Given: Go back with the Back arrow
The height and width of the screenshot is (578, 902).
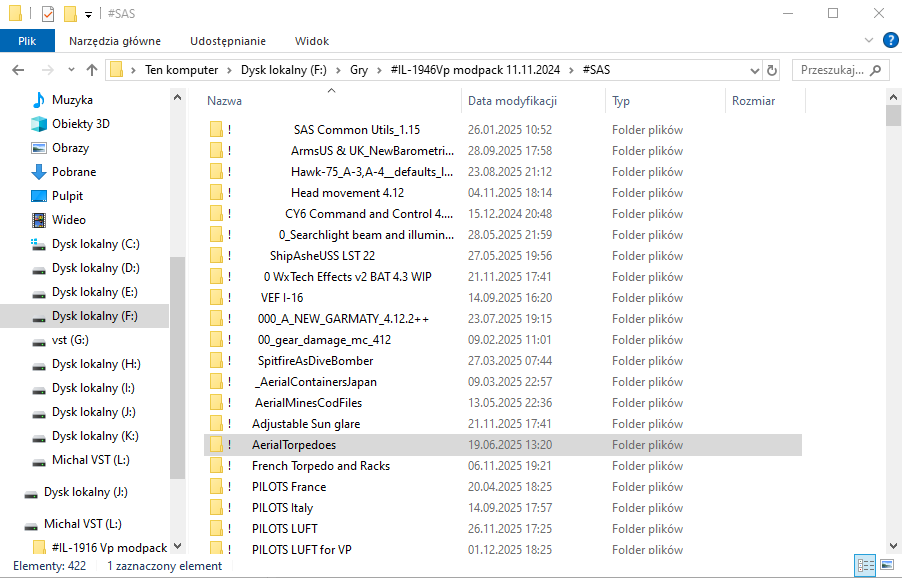Looking at the screenshot, I should [18, 70].
